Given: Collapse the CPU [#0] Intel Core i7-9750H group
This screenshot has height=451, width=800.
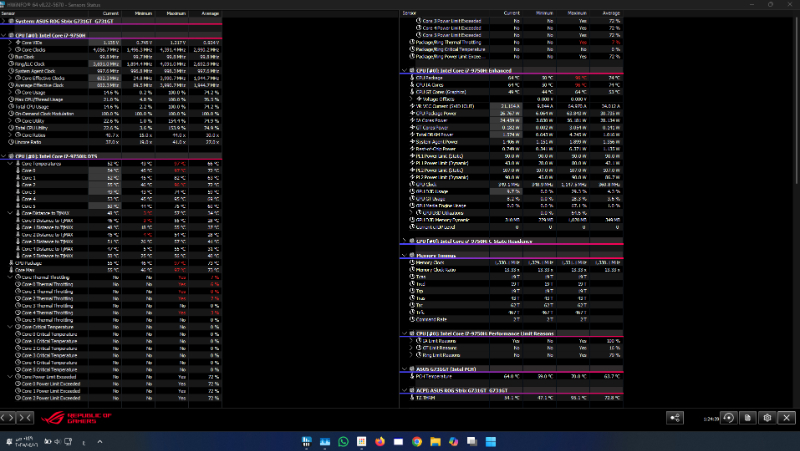Looking at the screenshot, I should click(4, 36).
